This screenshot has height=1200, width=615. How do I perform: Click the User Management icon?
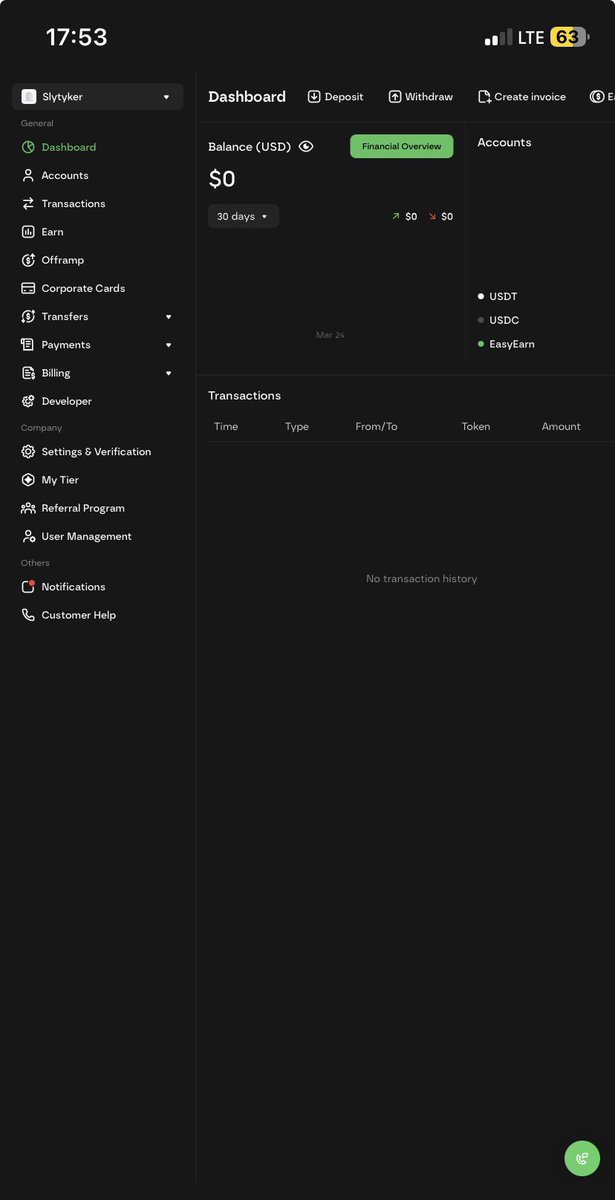[28, 536]
